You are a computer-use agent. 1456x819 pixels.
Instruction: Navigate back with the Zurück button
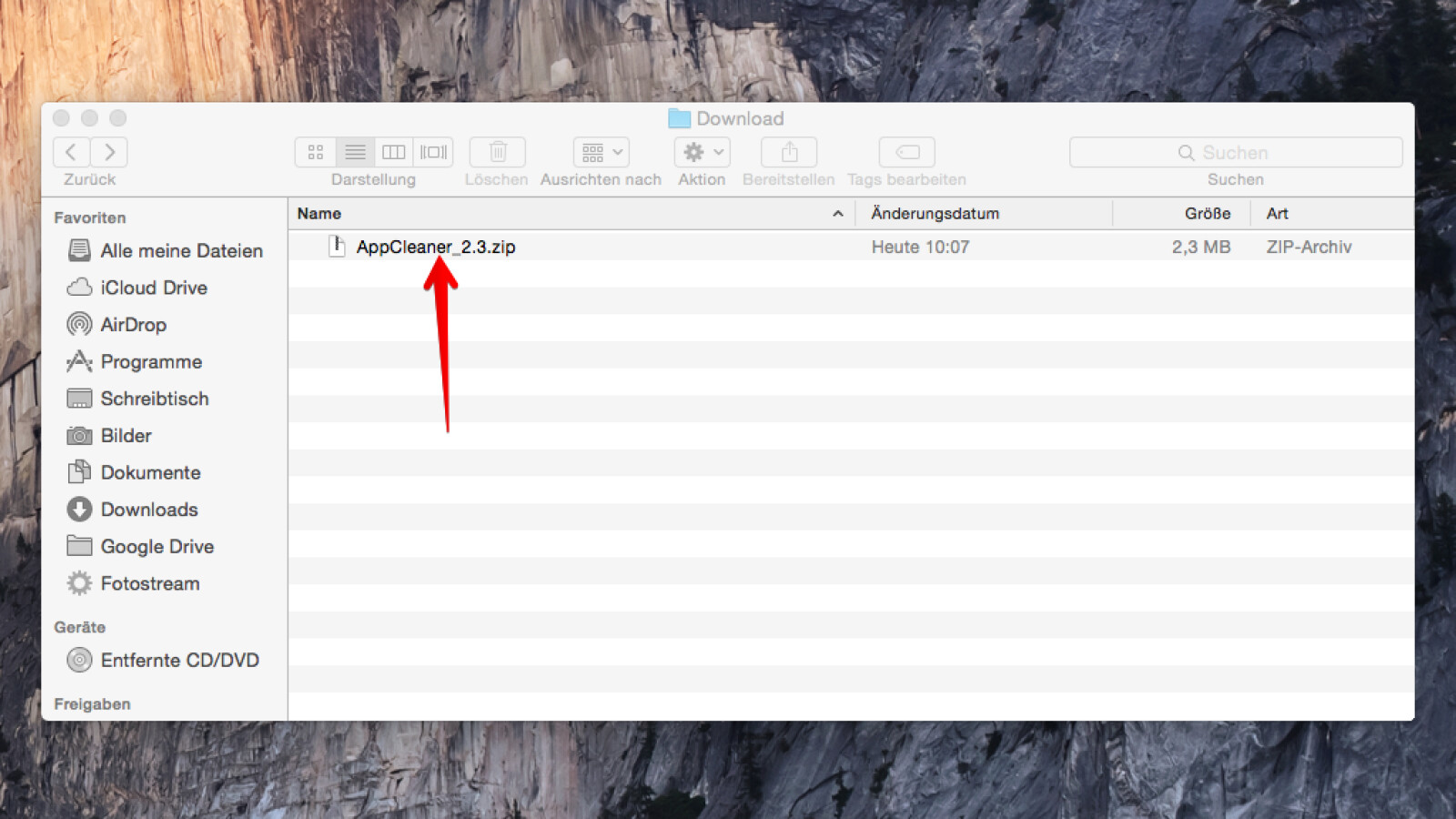click(x=71, y=152)
